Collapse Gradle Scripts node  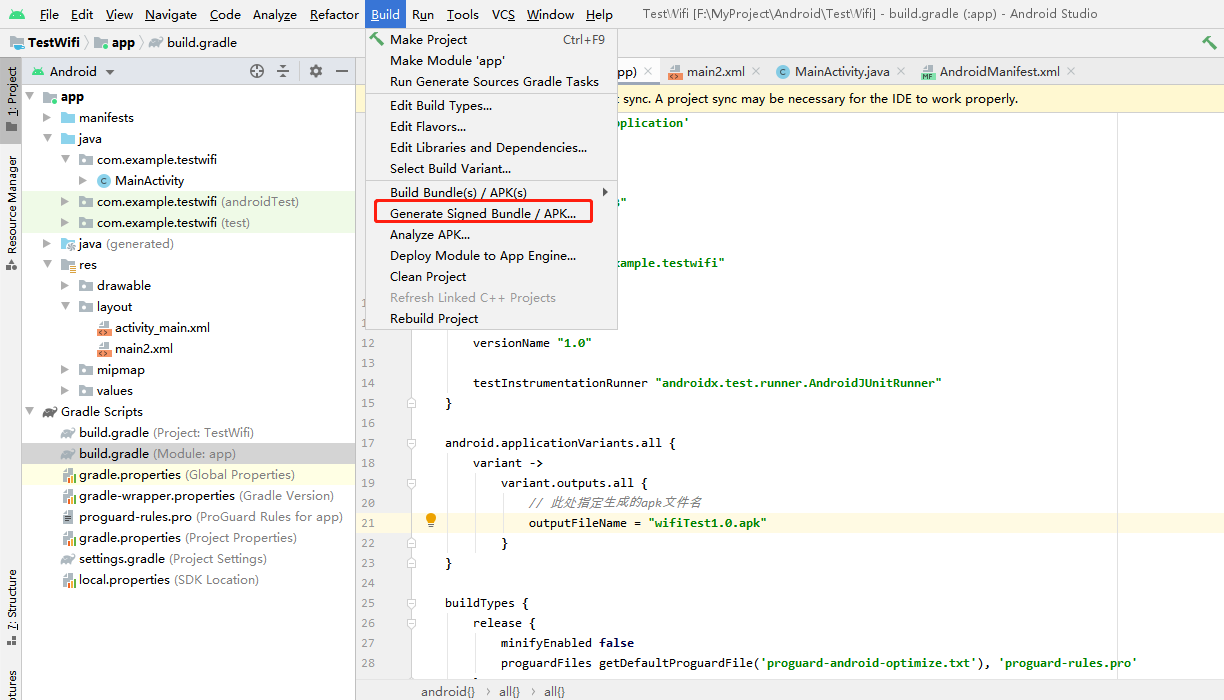point(29,412)
